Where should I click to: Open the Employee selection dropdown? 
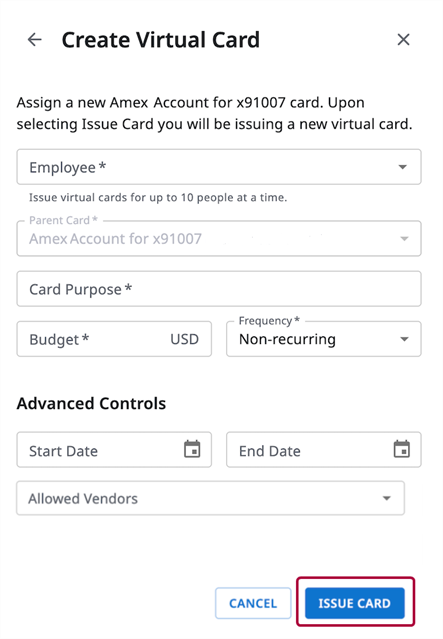pos(219,167)
